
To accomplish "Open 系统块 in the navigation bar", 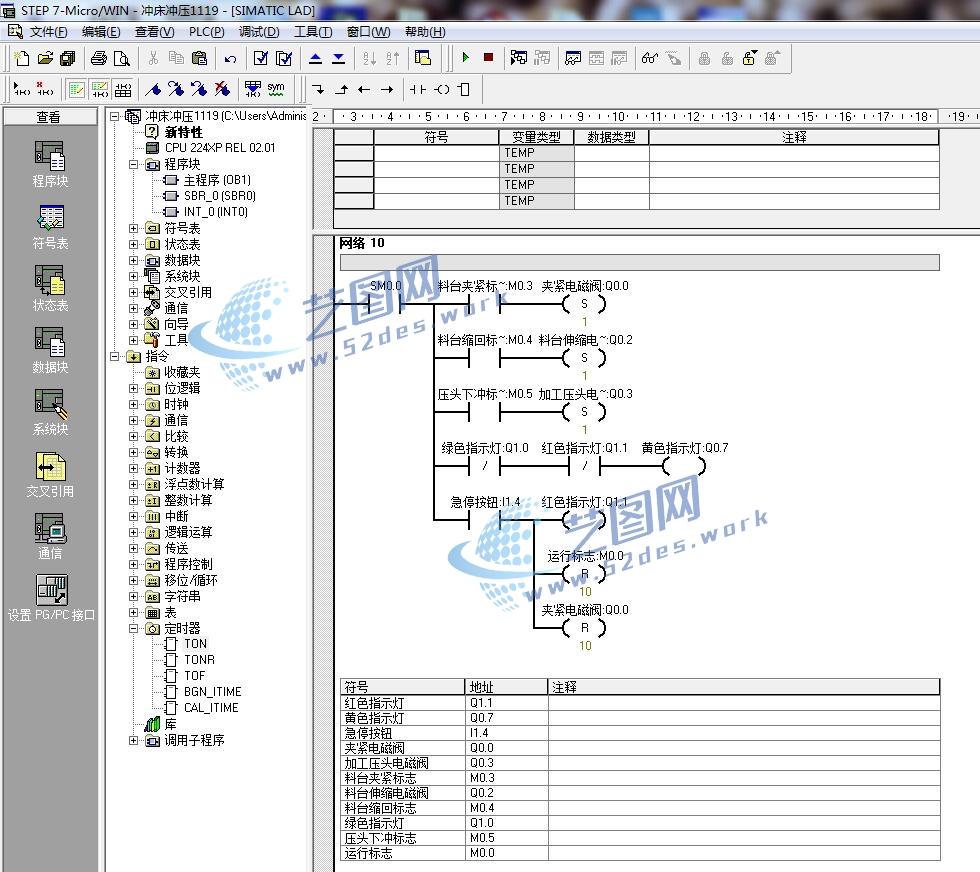I will 50,412.
